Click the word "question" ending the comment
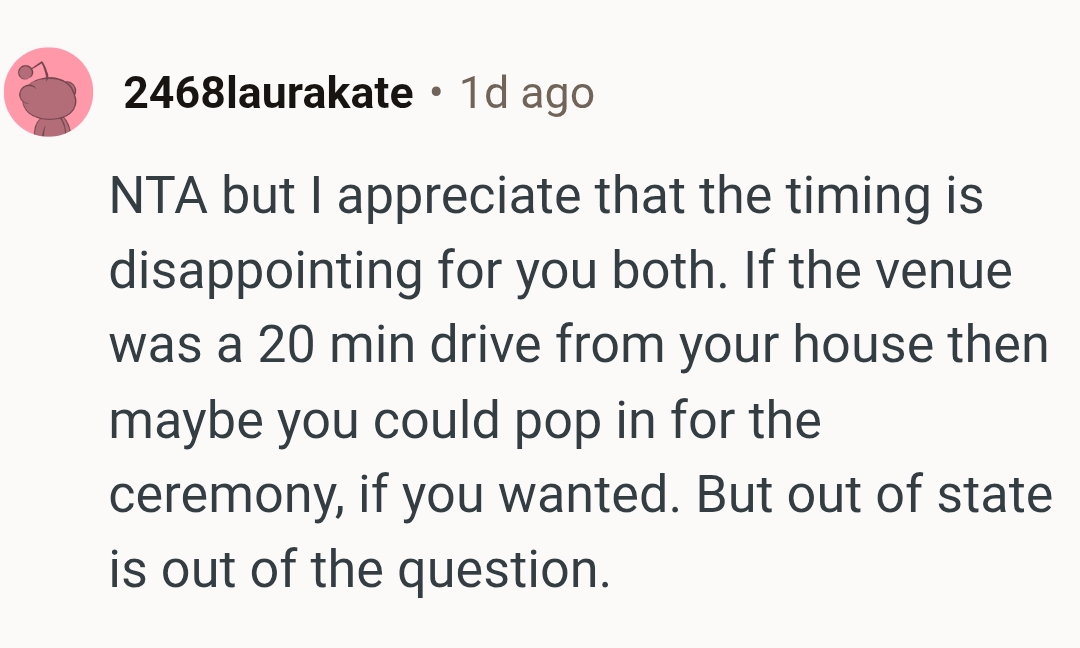1080x648 pixels. point(503,571)
